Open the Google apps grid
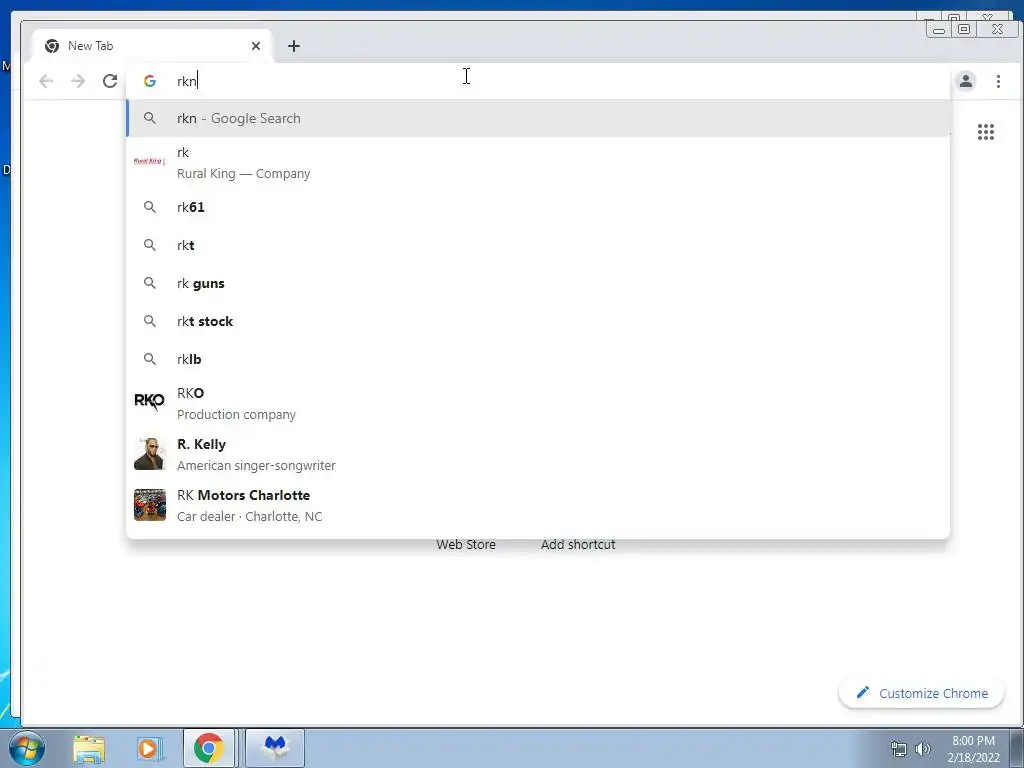Image resolution: width=1024 pixels, height=768 pixels. pyautogui.click(x=985, y=132)
